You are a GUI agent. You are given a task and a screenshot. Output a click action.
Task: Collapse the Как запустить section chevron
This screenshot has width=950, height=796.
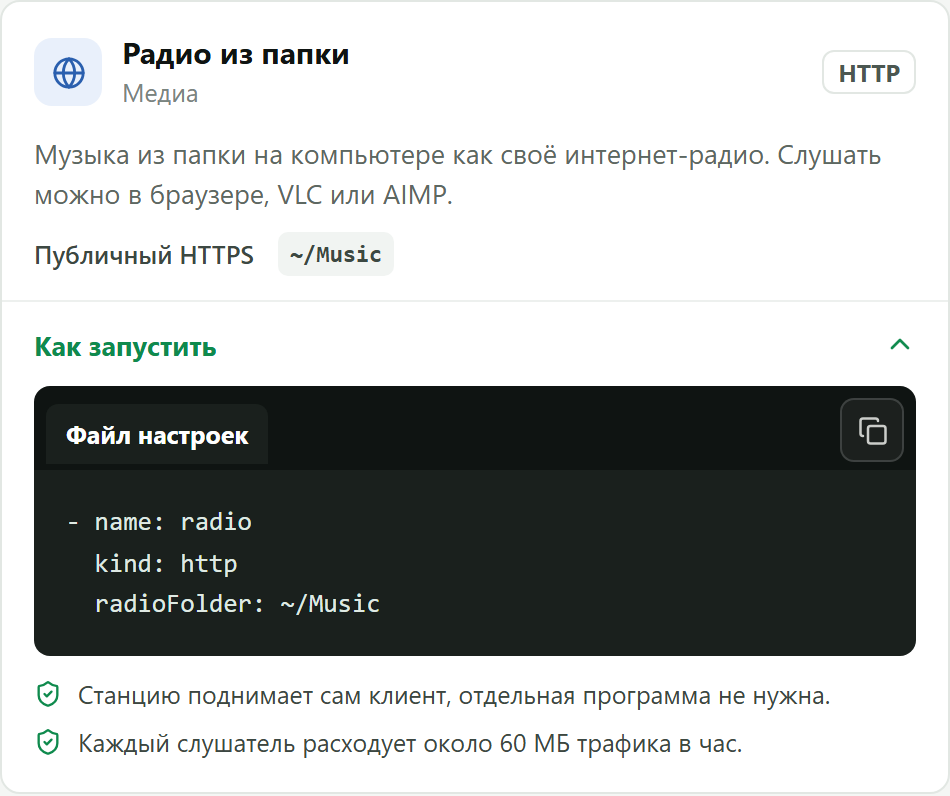point(900,345)
